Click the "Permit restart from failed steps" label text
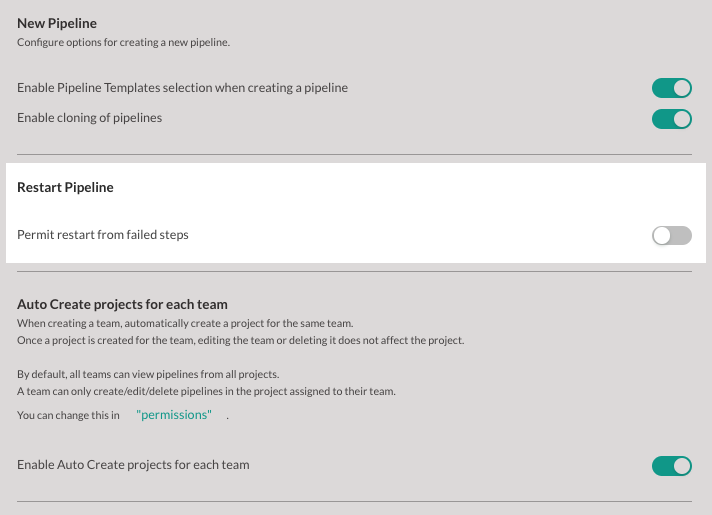This screenshot has width=712, height=515. tap(103, 235)
